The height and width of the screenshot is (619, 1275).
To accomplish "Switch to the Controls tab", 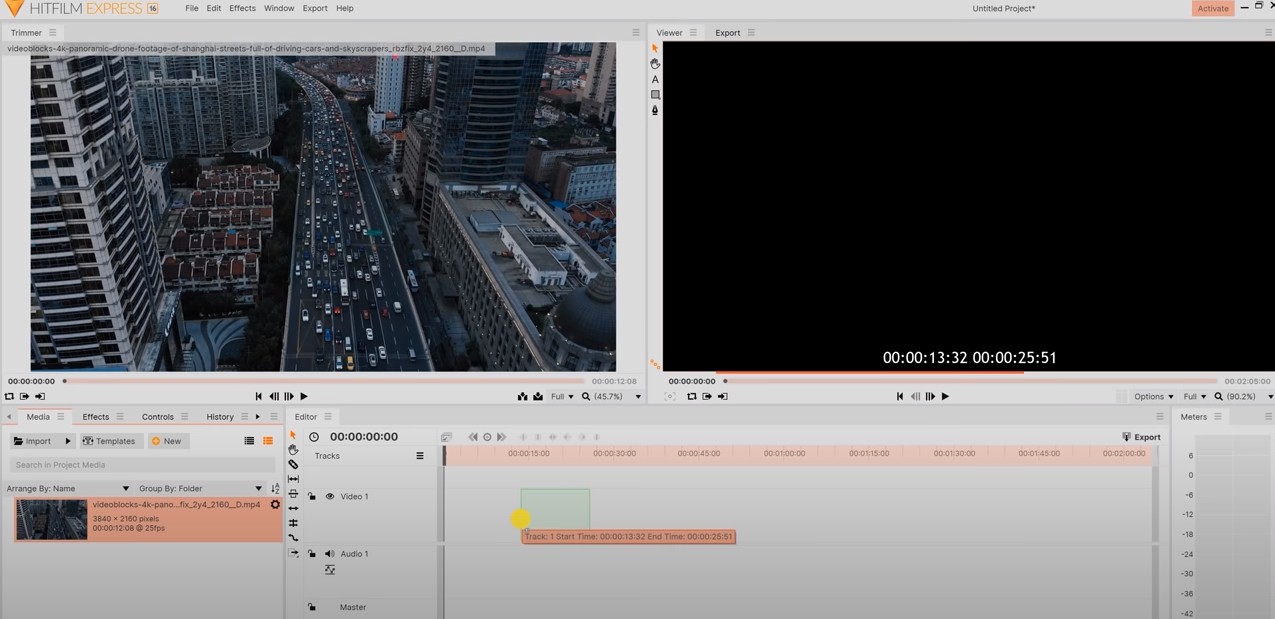I will tap(158, 417).
